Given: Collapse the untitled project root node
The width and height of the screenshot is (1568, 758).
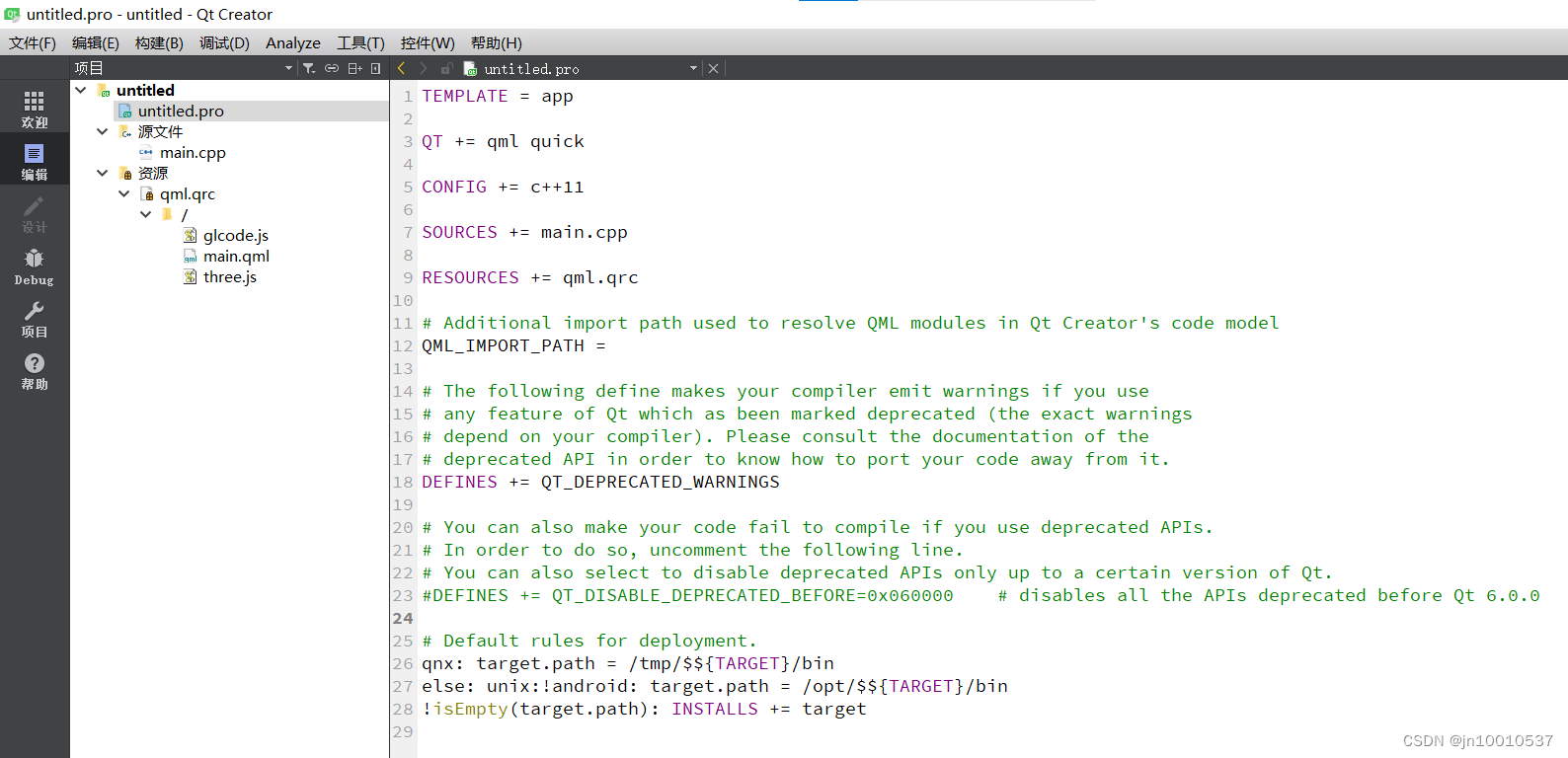Looking at the screenshot, I should (81, 90).
